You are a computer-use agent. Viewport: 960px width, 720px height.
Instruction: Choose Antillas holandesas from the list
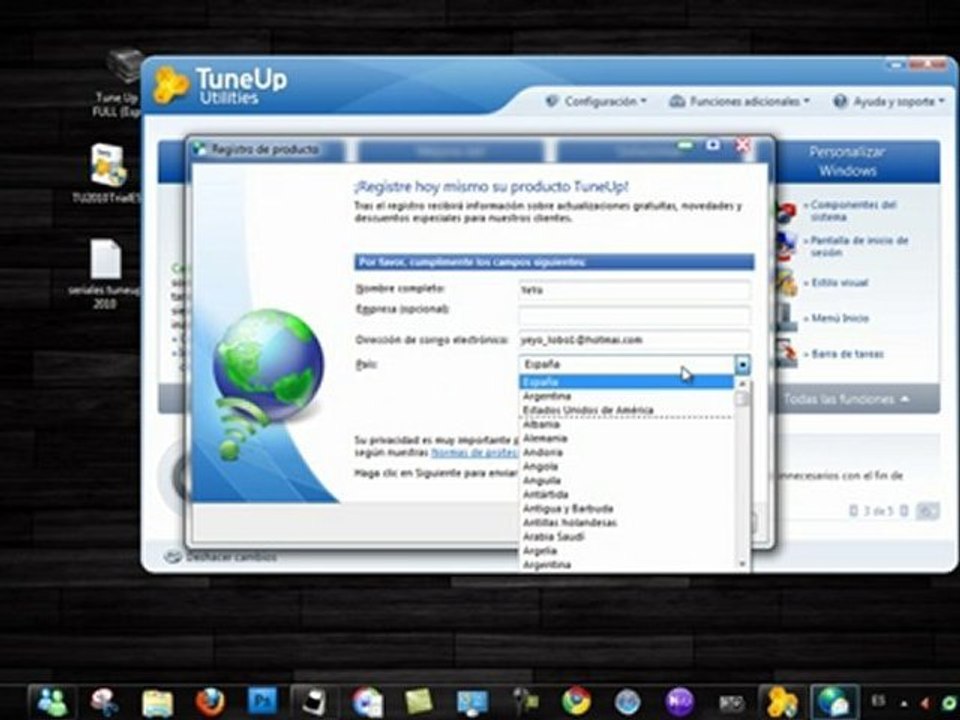[x=626, y=522]
